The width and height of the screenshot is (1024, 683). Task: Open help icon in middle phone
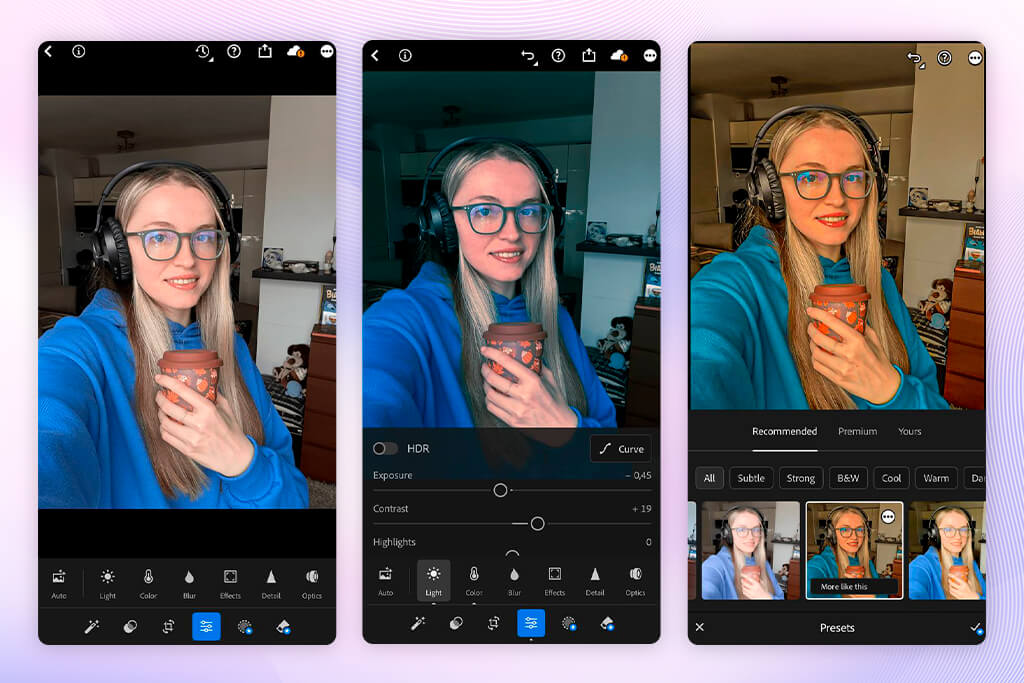coord(558,56)
